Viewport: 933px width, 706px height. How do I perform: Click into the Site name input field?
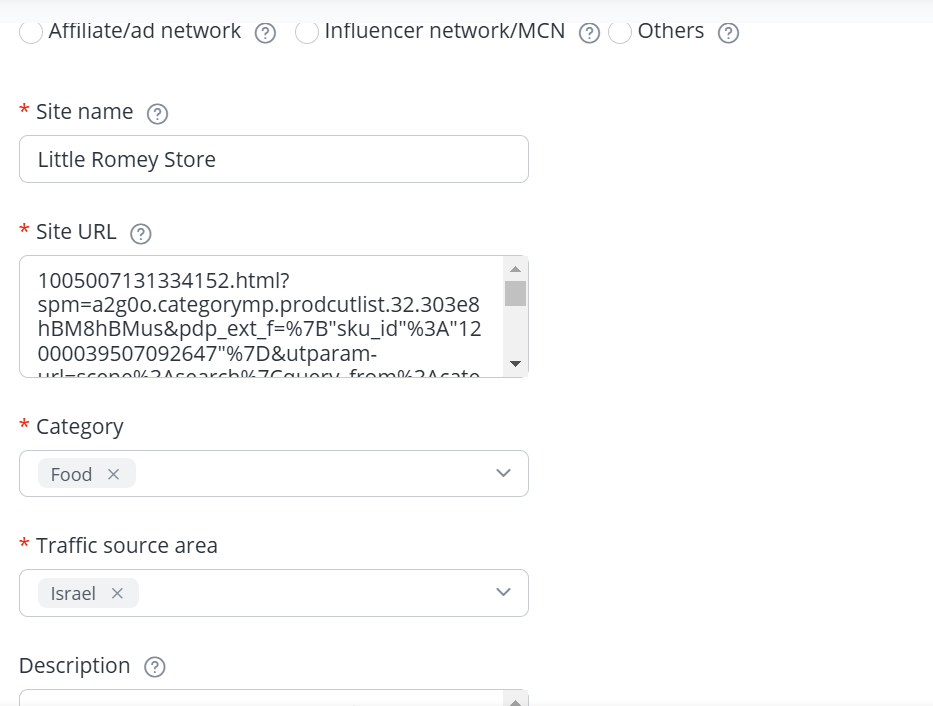[x=273, y=159]
